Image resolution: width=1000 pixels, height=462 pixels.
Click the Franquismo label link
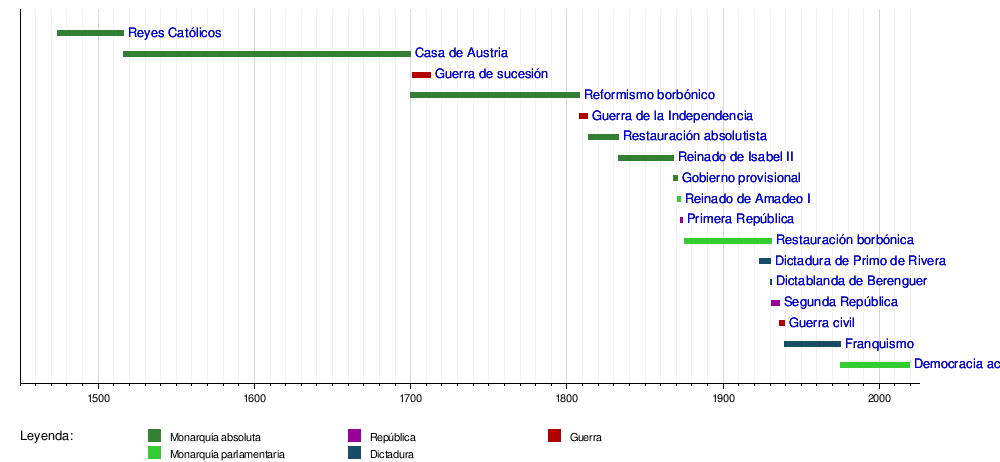(x=879, y=344)
